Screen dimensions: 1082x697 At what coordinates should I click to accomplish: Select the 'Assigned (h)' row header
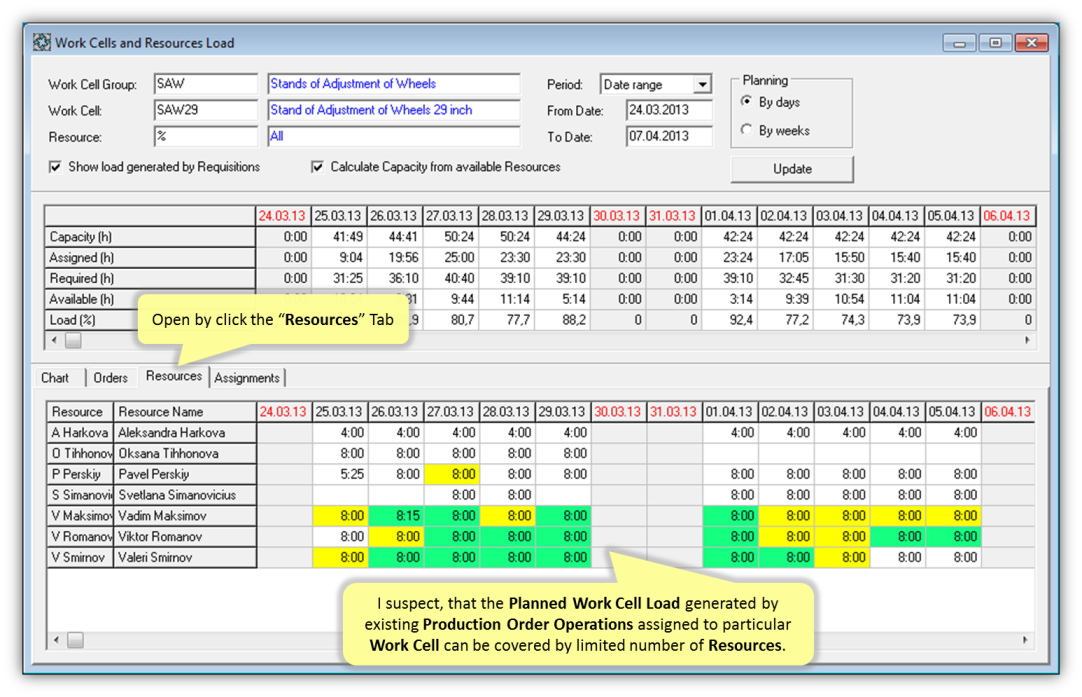coord(150,257)
